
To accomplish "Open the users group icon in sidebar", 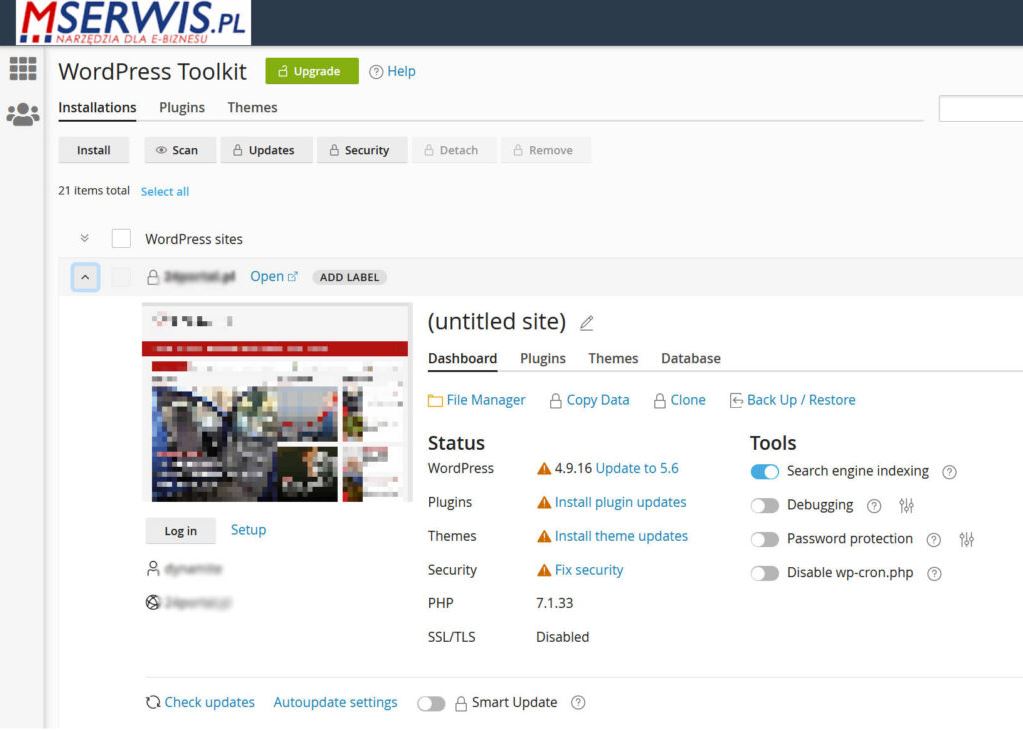I will point(23,114).
